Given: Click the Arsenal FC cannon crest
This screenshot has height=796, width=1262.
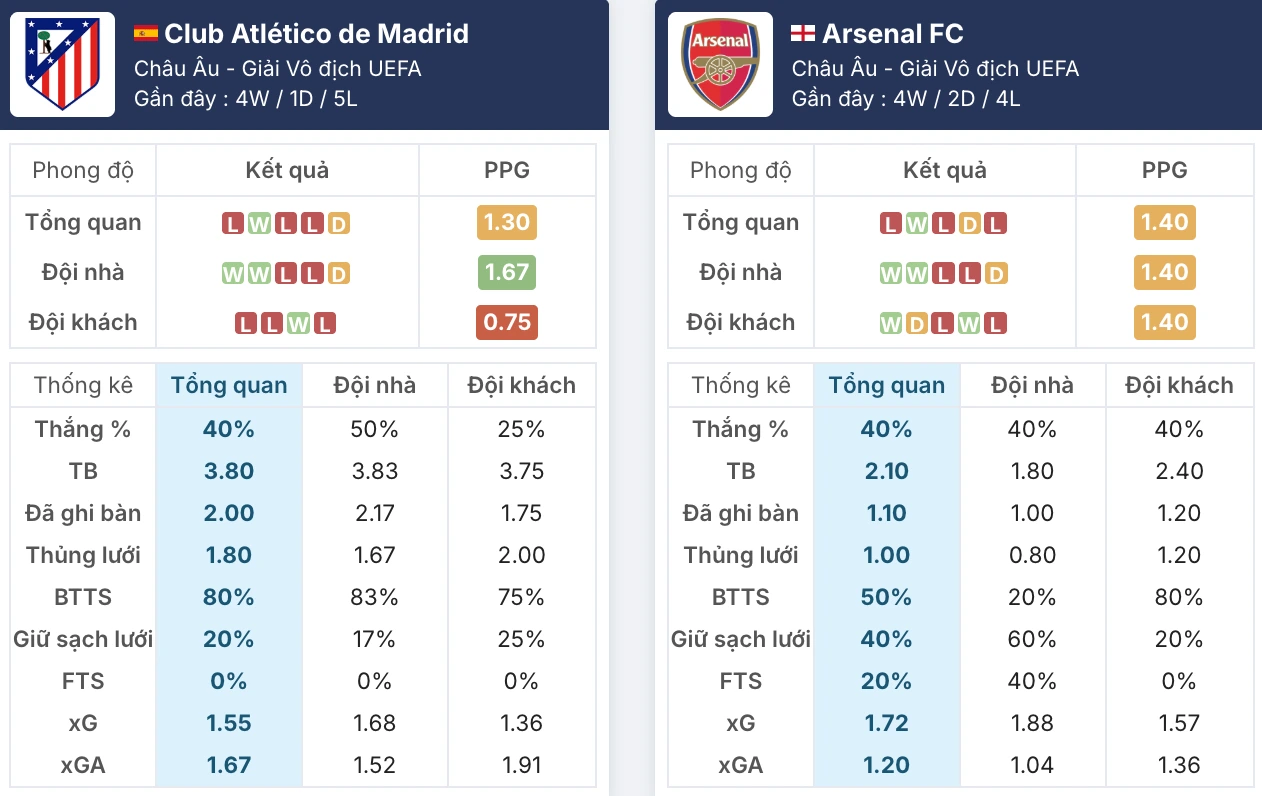Looking at the screenshot, I should point(720,63).
